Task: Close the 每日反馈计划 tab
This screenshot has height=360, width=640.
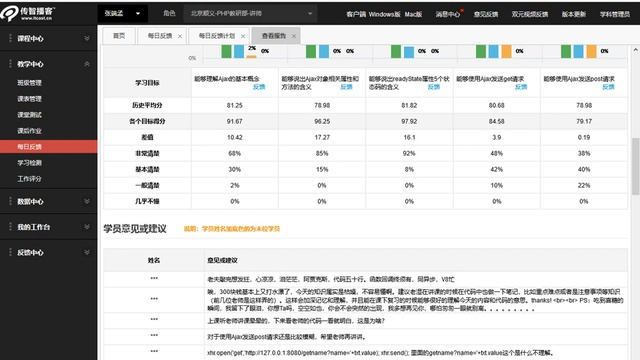Action: (243, 36)
